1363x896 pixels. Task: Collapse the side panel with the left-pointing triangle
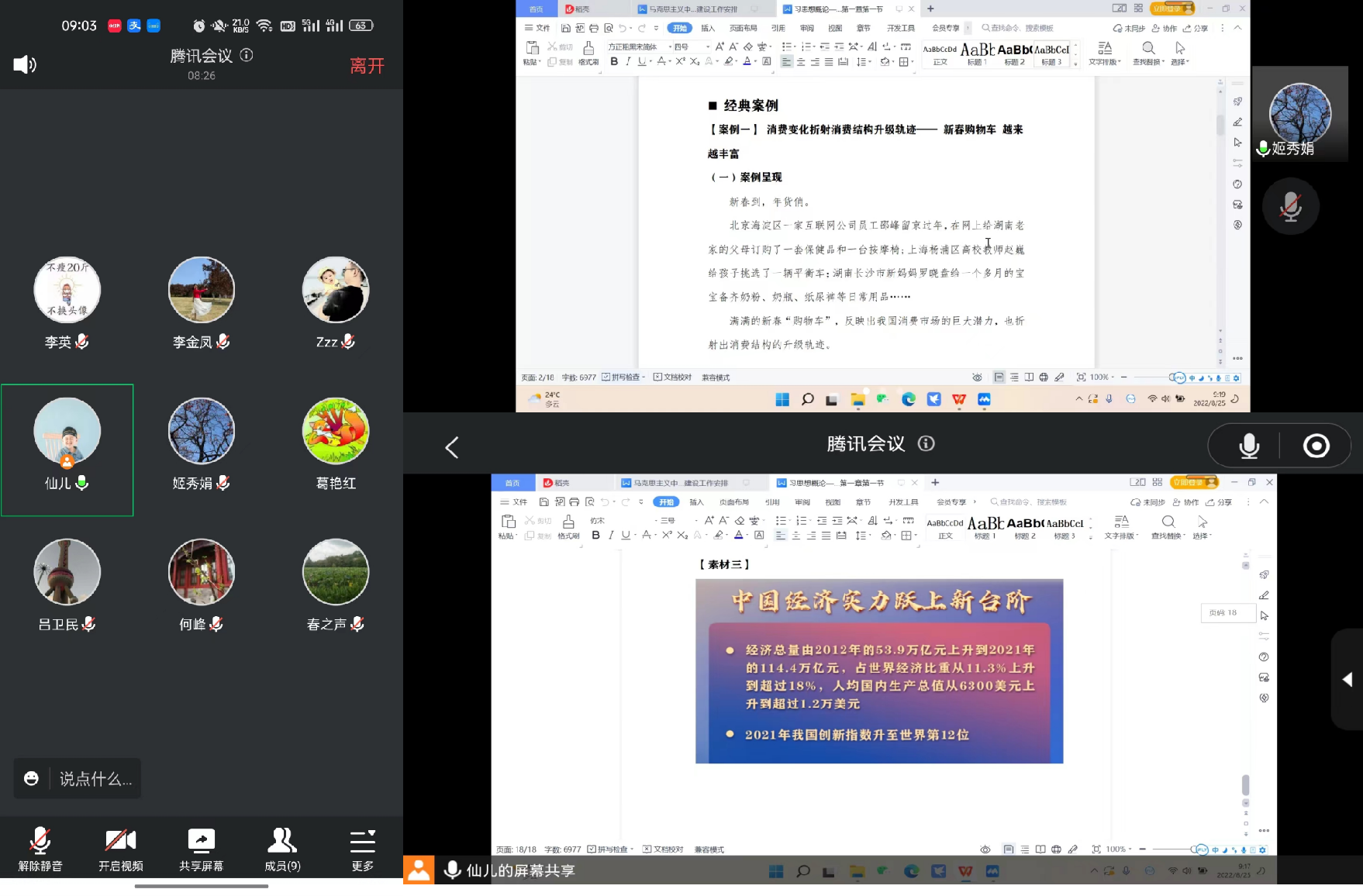point(1347,679)
